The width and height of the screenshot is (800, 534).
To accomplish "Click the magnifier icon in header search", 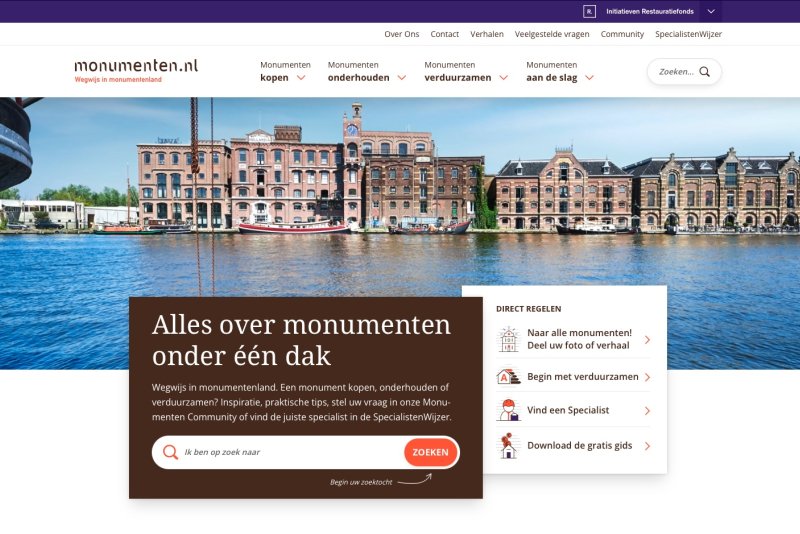I will pos(705,71).
